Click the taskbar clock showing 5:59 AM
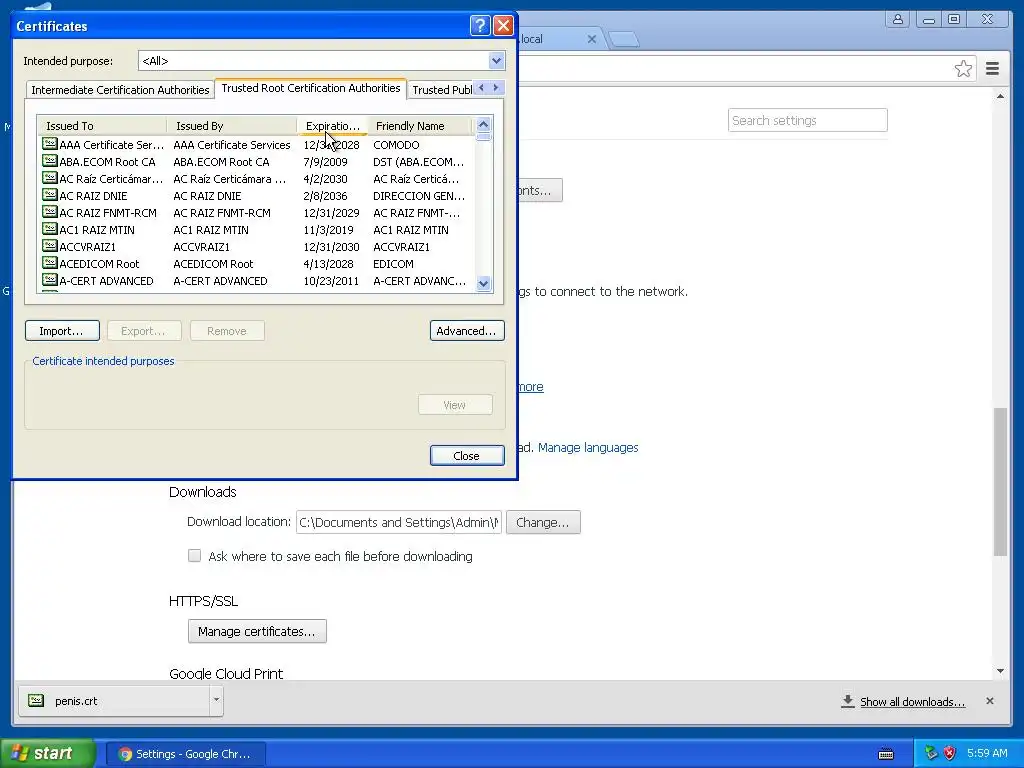 point(987,753)
